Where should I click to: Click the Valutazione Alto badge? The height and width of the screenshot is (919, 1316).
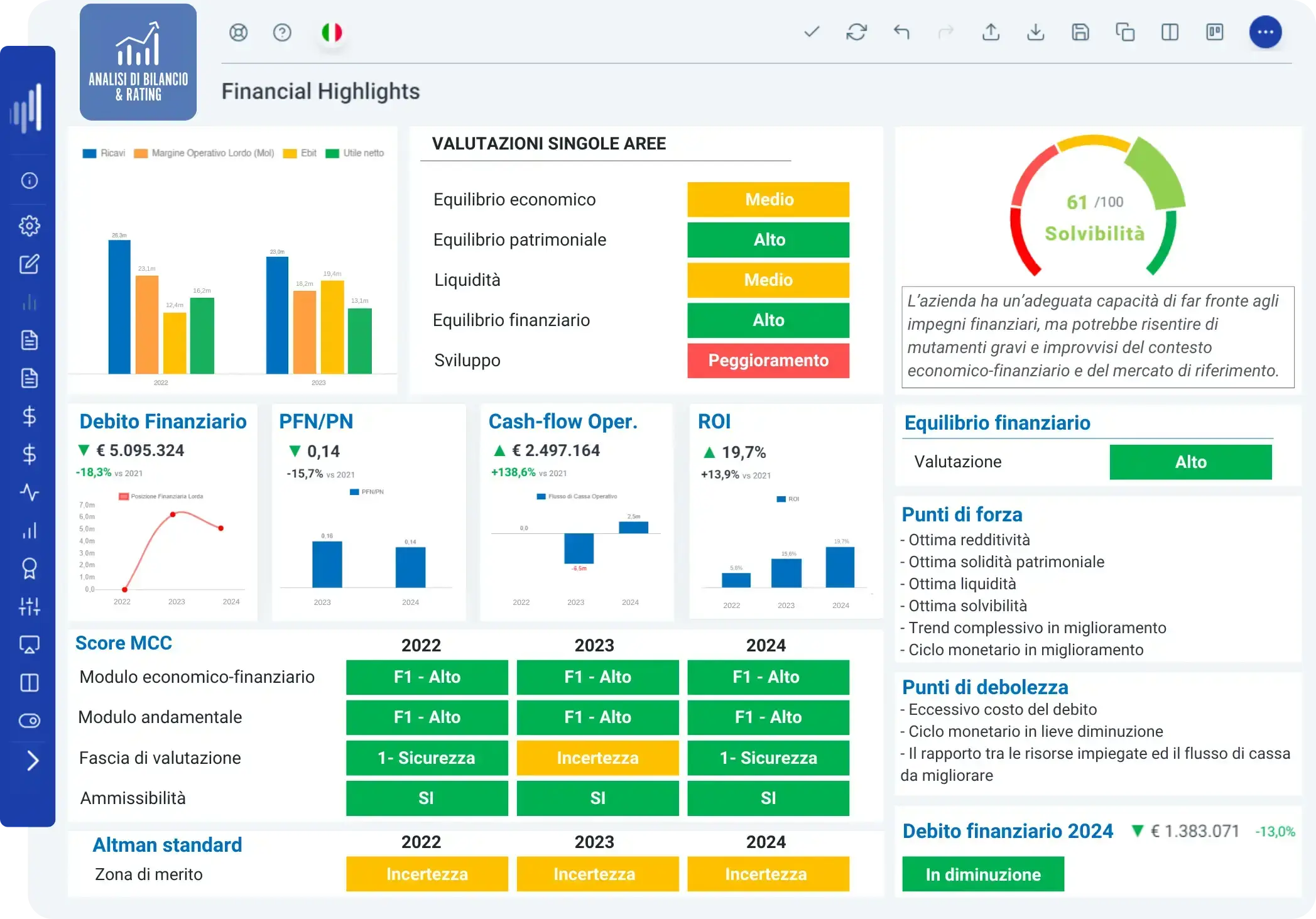[x=1190, y=462]
